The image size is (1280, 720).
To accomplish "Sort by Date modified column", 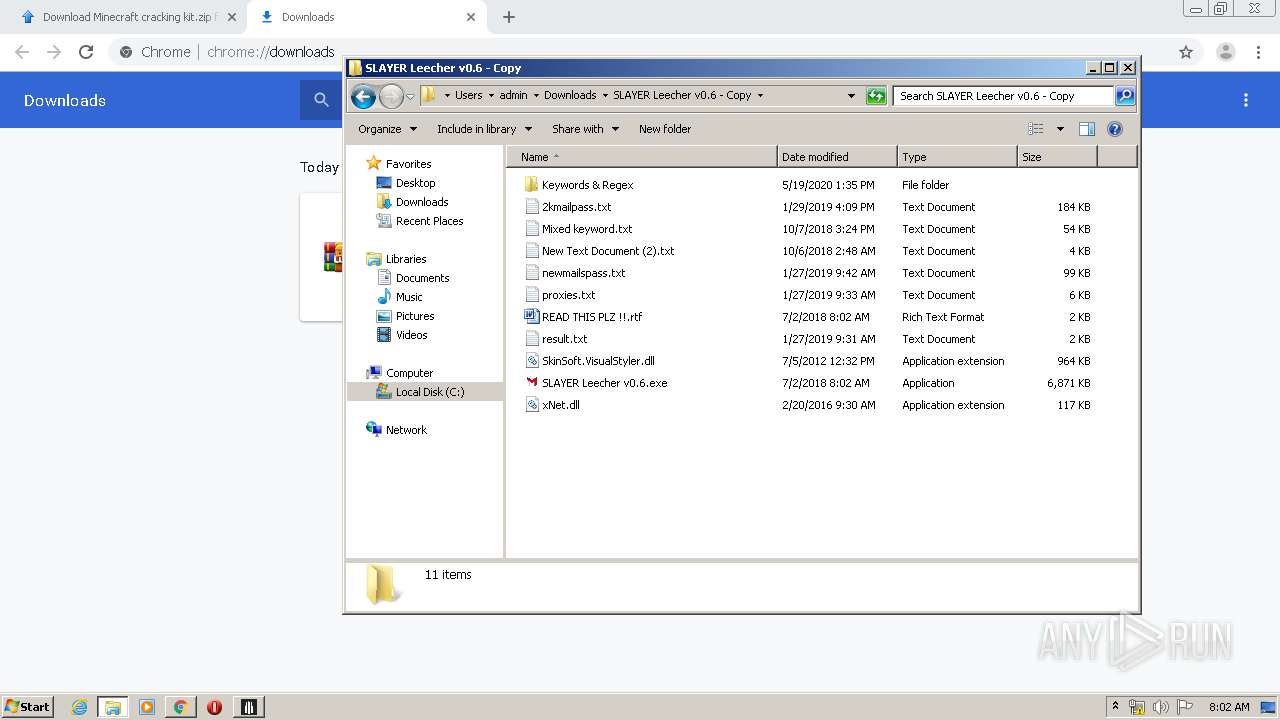I will (x=837, y=157).
